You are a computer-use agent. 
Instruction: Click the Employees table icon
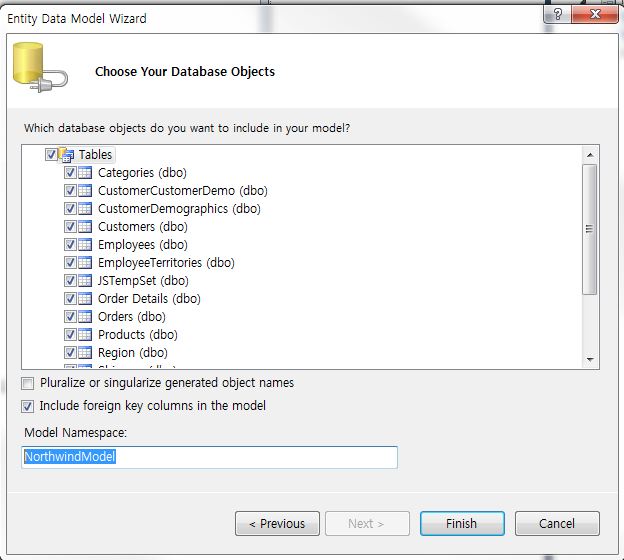click(x=85, y=245)
